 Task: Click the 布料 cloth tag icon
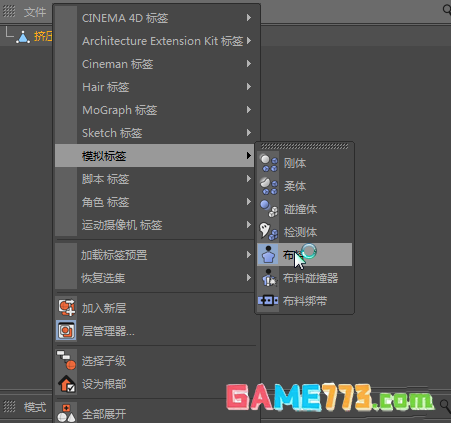click(x=268, y=255)
